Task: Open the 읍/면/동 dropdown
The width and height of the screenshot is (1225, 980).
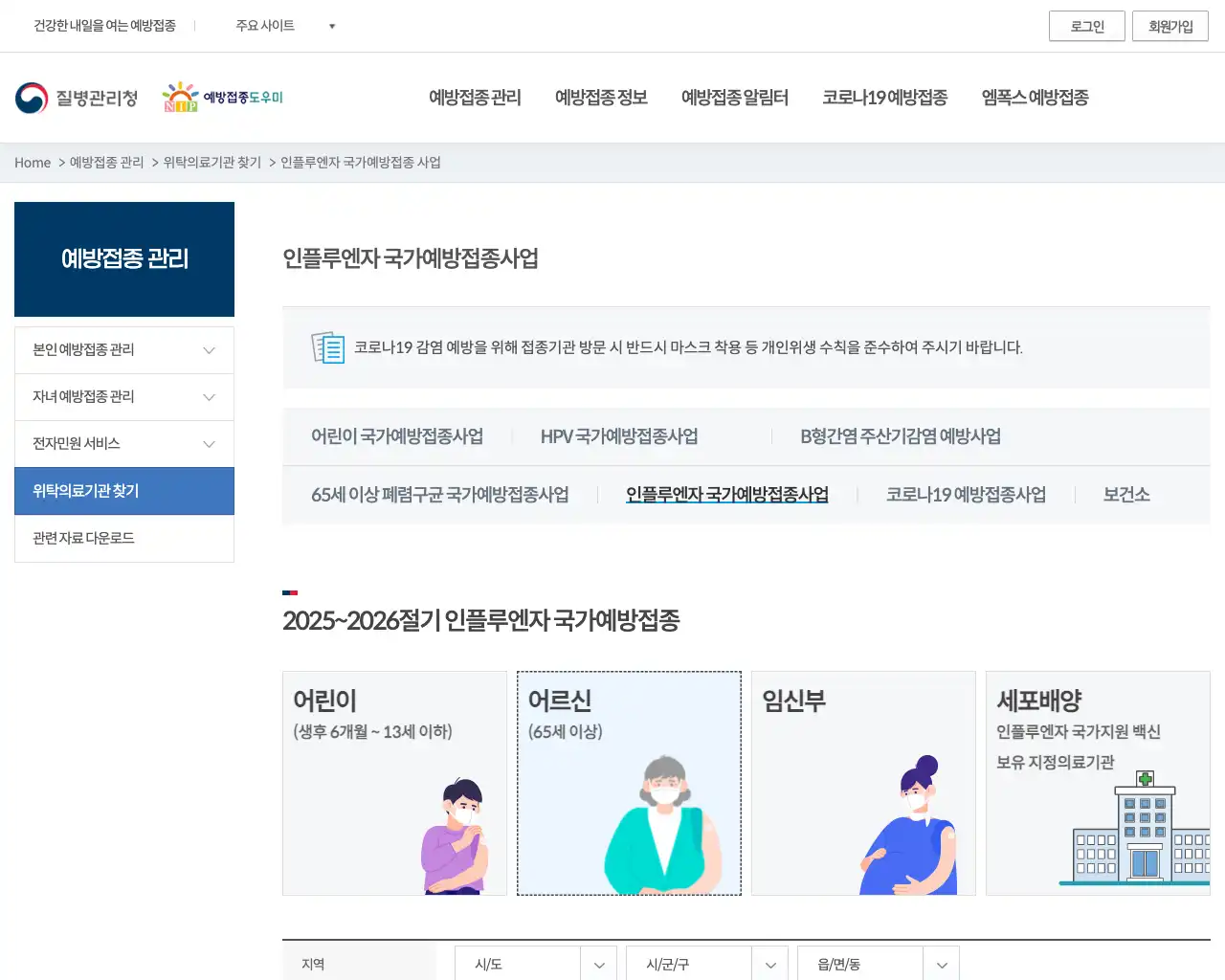Action: coord(878,964)
